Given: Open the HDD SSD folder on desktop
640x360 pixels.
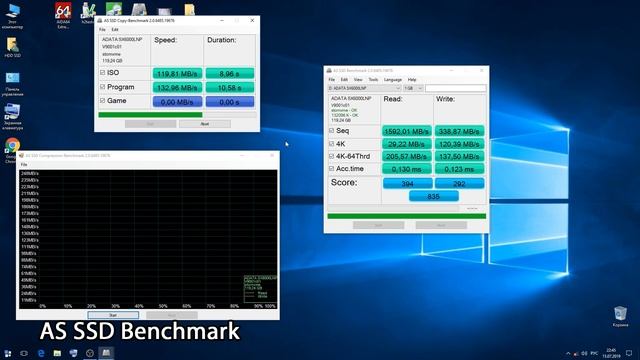Looking at the screenshot, I should coord(12,47).
